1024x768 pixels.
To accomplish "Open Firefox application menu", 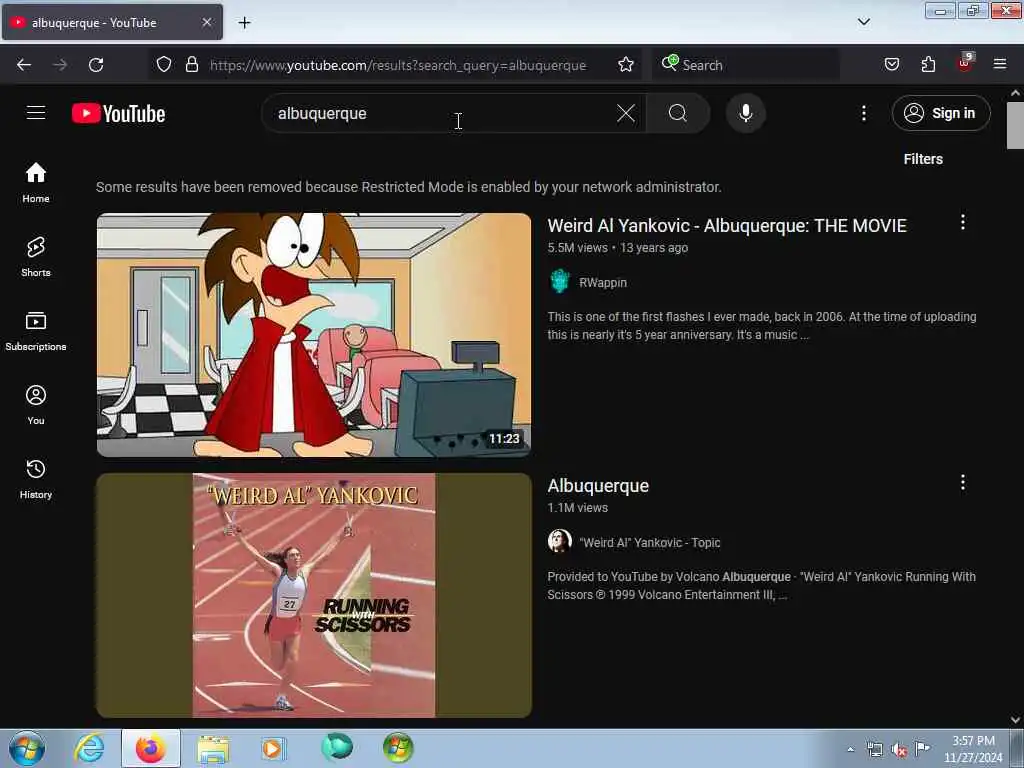I will (1000, 64).
